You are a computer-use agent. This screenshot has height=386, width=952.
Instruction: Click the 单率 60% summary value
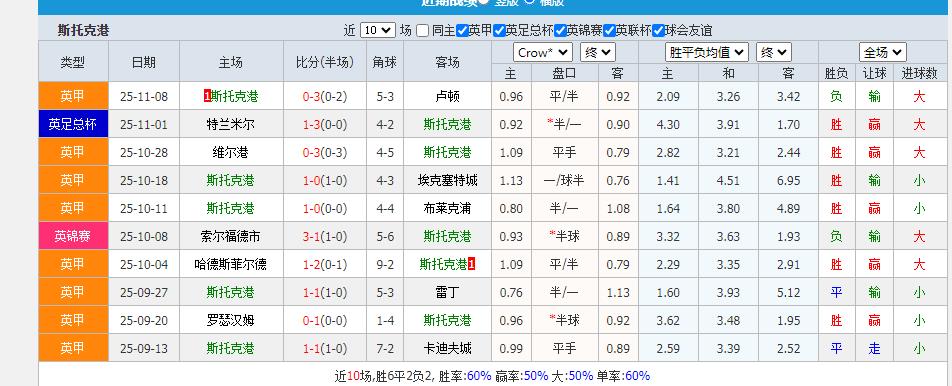tap(637, 376)
